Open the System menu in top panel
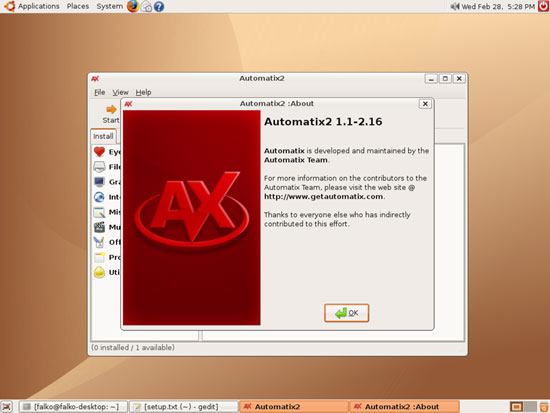Viewport: 550px width, 413px height. point(109,6)
